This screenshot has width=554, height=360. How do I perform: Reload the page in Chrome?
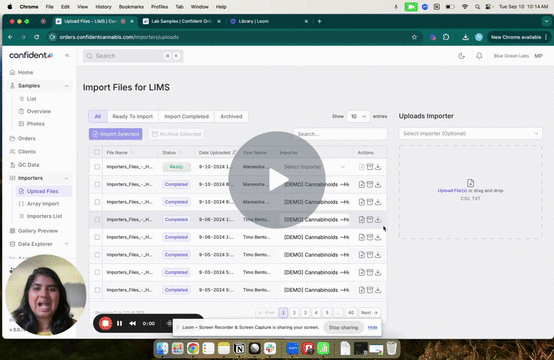(x=36, y=37)
